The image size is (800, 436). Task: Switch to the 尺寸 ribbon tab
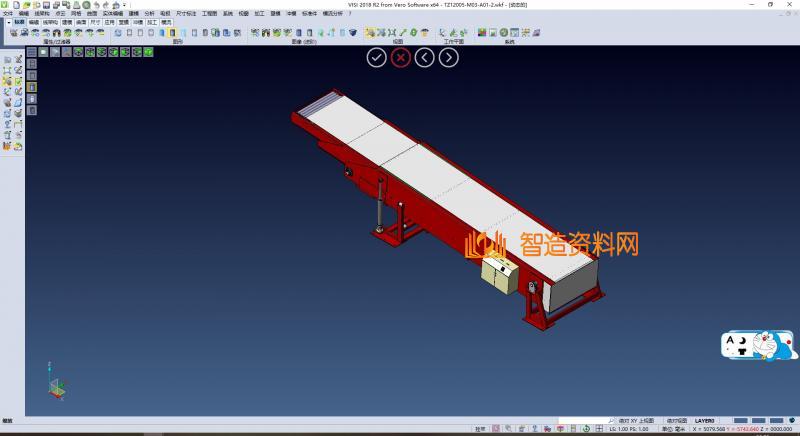(95, 21)
